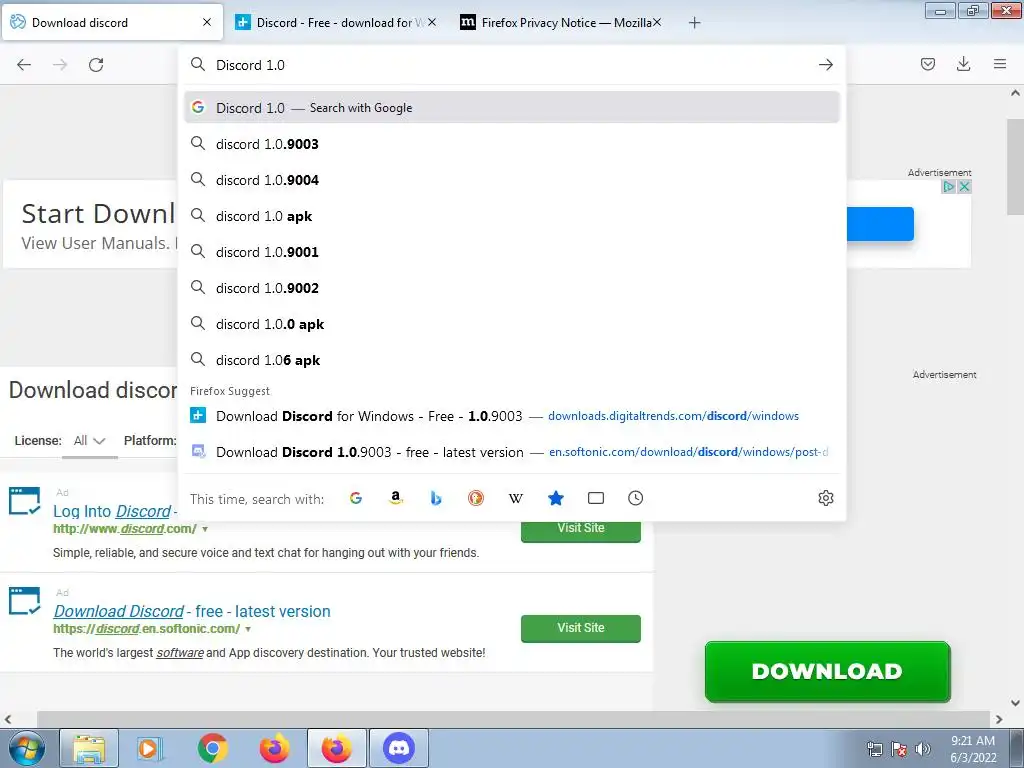The image size is (1024, 768).
Task: Open the AdChoices icon on banner ad
Action: 948,187
